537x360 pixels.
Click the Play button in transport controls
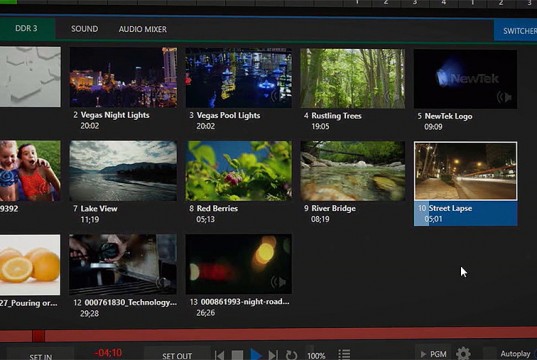point(256,354)
